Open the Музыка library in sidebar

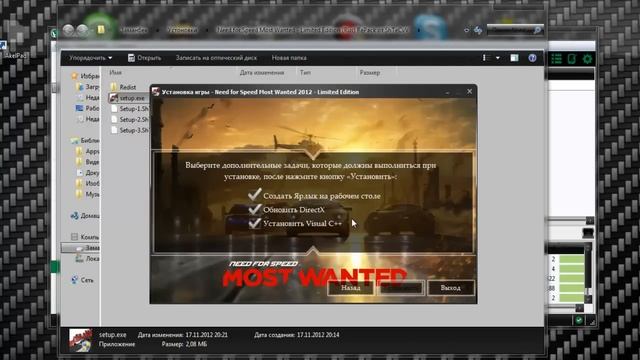[x=87, y=194]
